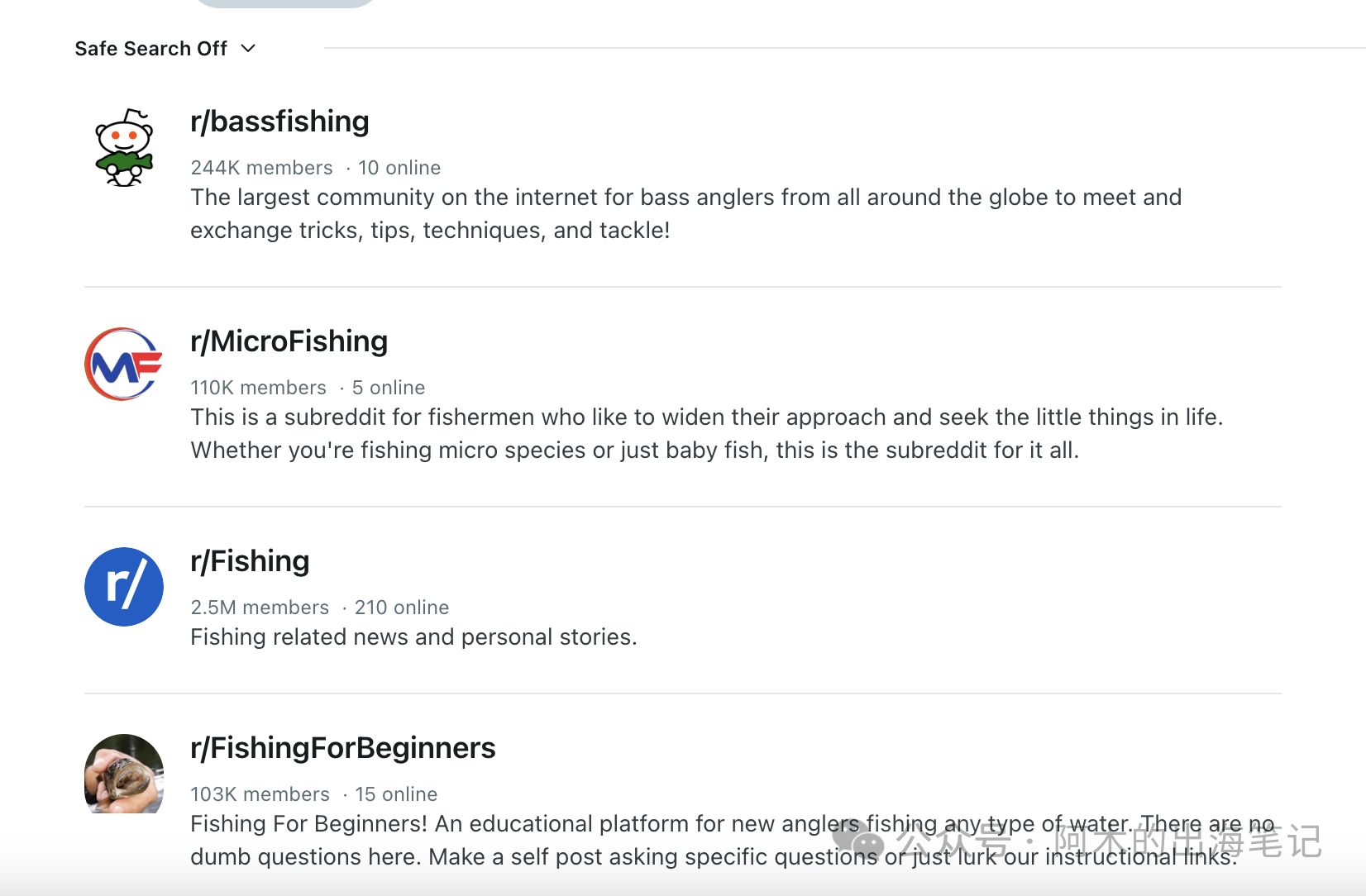Open the r/bassfishing community link
The width and height of the screenshot is (1366, 896).
pos(279,122)
